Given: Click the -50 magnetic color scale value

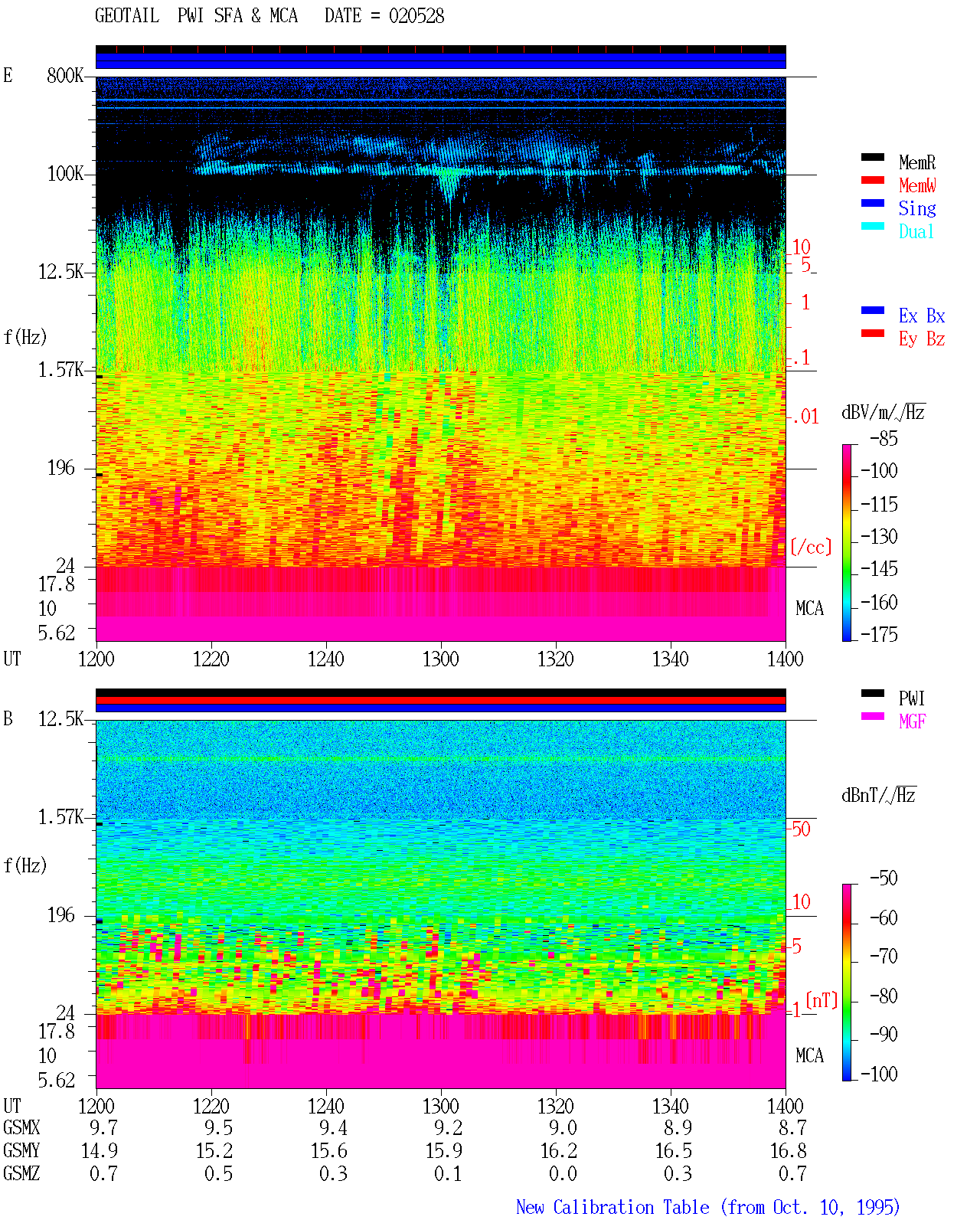Looking at the screenshot, I should [x=884, y=878].
